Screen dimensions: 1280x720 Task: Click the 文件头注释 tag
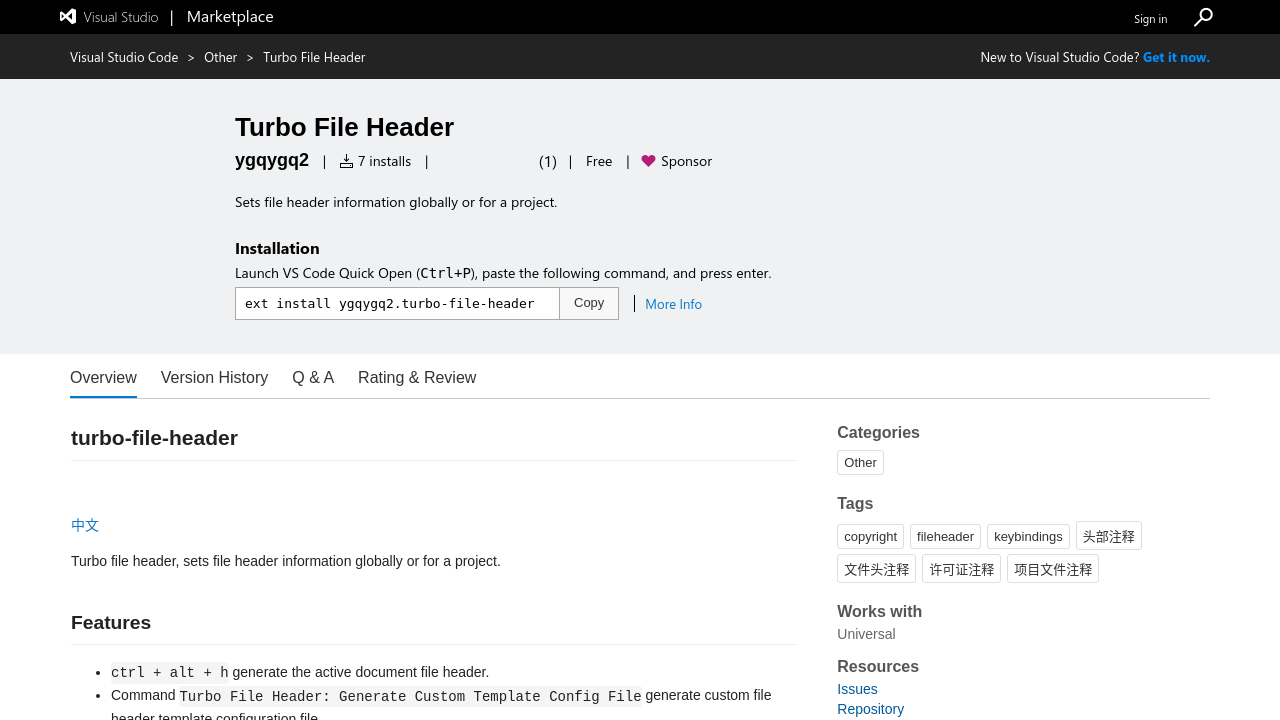click(876, 569)
